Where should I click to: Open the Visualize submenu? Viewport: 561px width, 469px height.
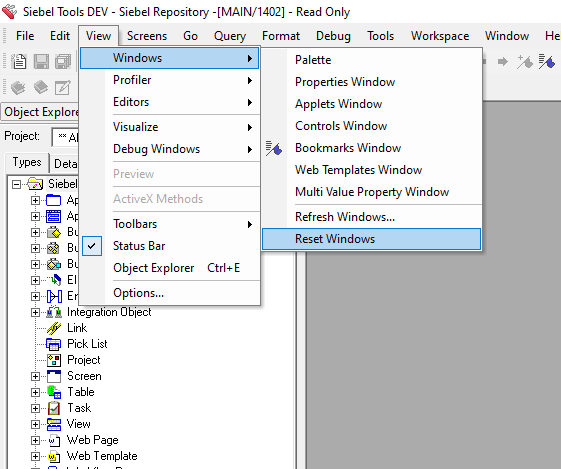point(170,127)
